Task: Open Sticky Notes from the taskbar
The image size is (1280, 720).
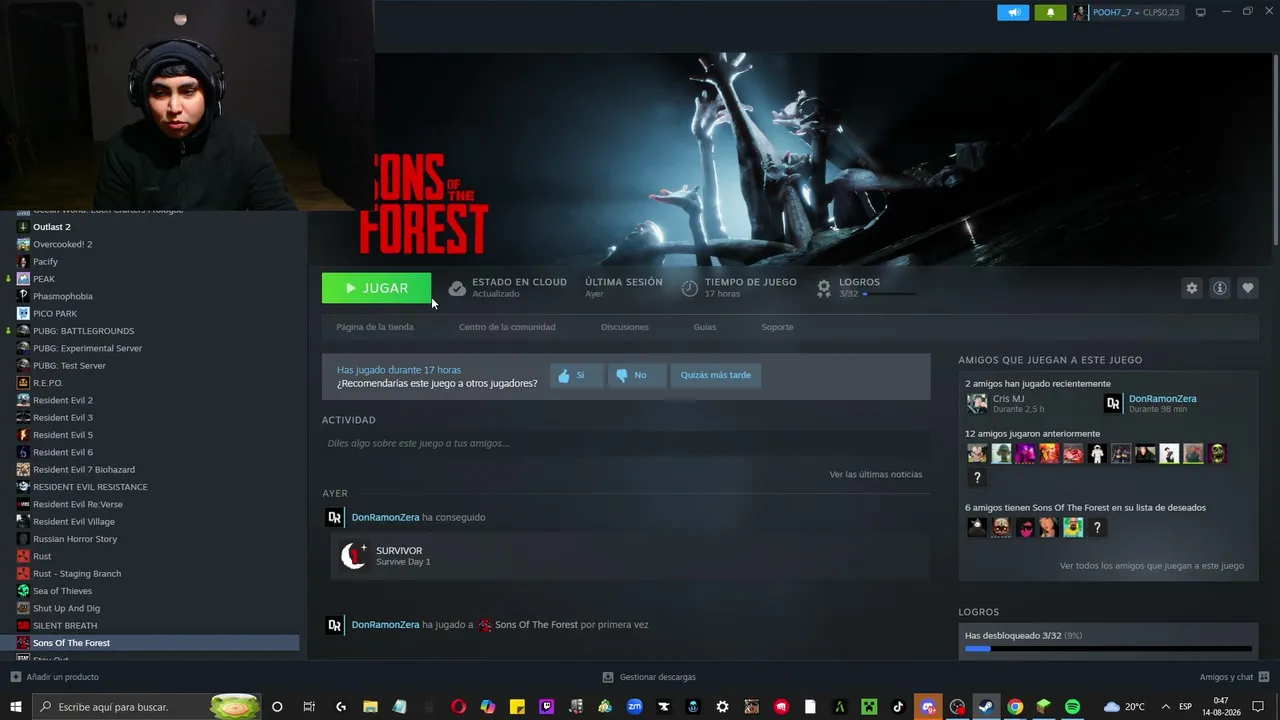Action: point(517,707)
